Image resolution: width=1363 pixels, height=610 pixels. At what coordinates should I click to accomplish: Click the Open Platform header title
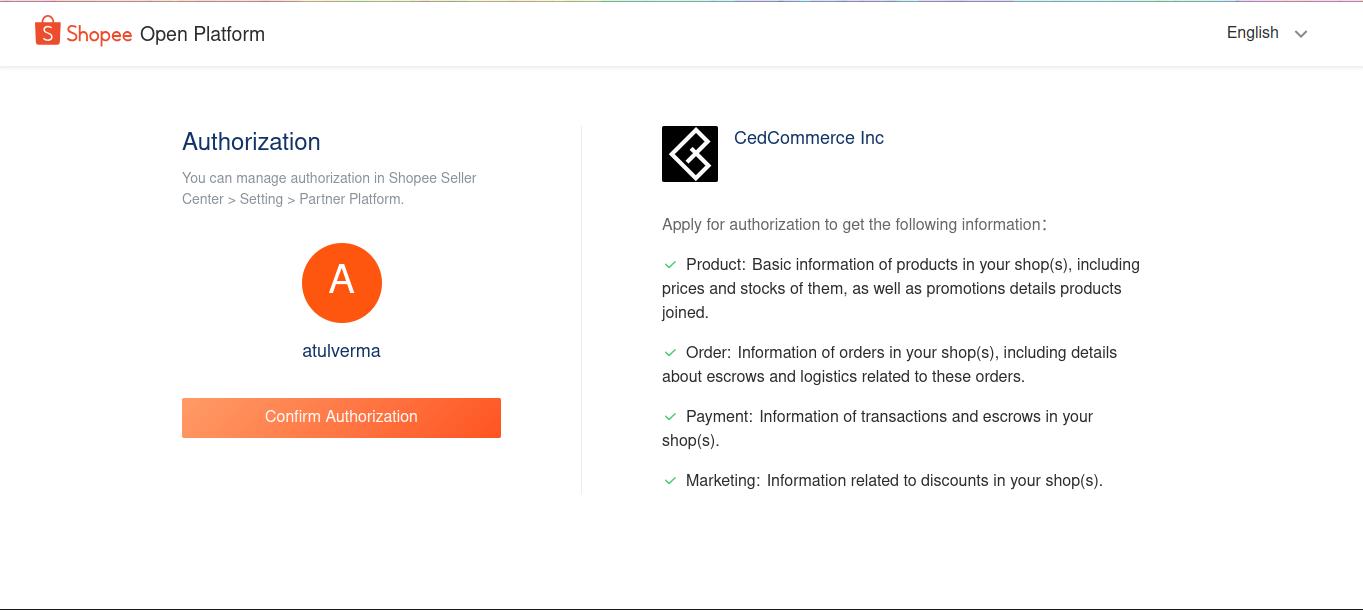(202, 34)
